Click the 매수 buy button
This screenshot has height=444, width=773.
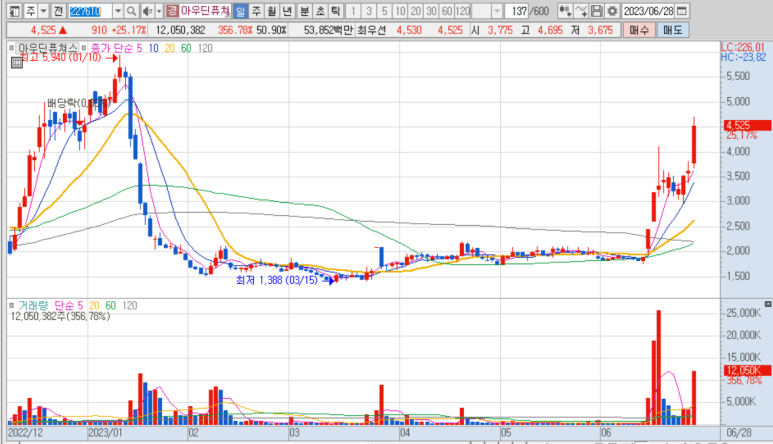pyautogui.click(x=639, y=30)
